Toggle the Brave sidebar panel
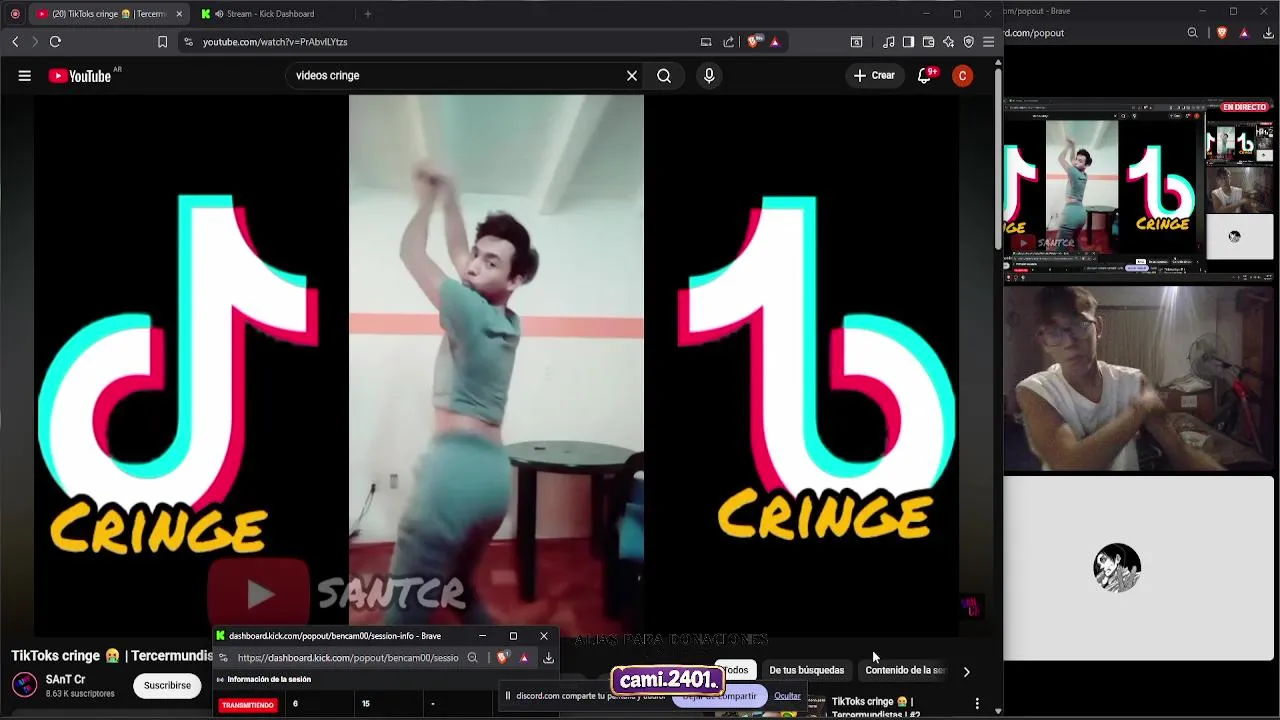Viewport: 1280px width, 720px height. 908,42
